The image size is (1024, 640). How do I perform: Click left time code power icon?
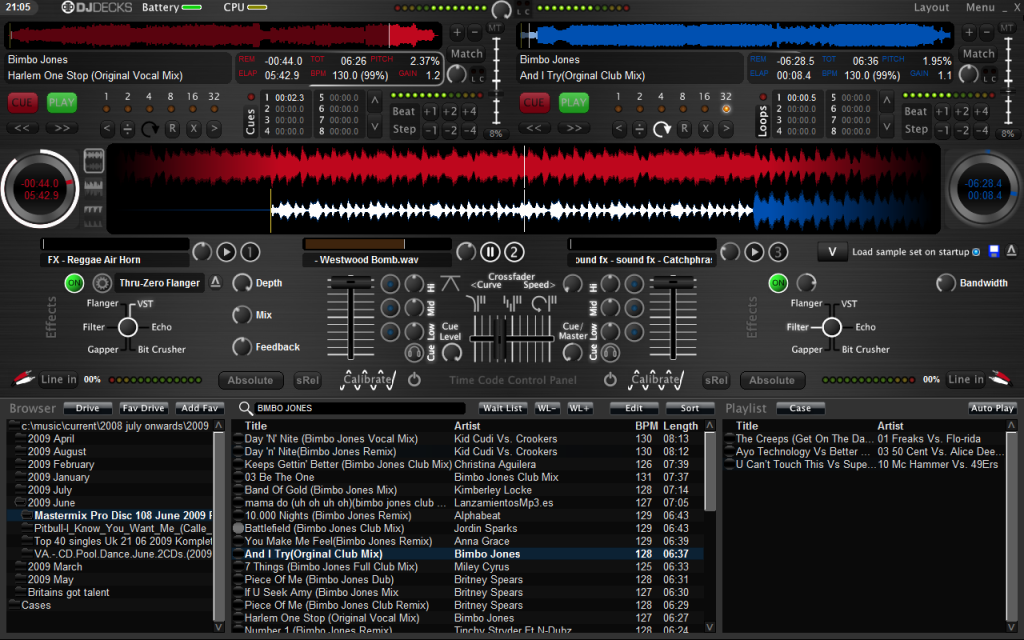[414, 379]
